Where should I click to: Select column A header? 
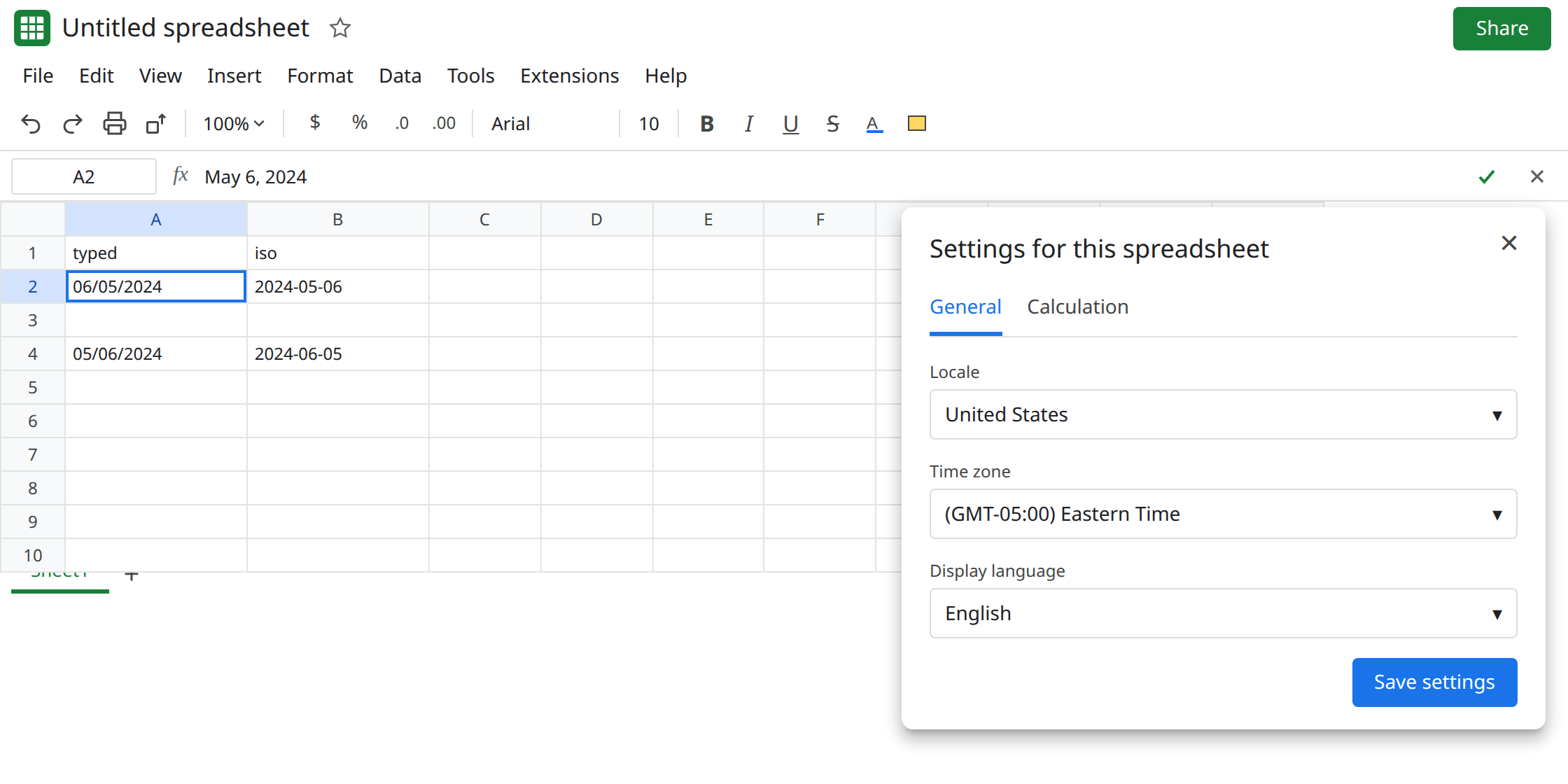(156, 219)
